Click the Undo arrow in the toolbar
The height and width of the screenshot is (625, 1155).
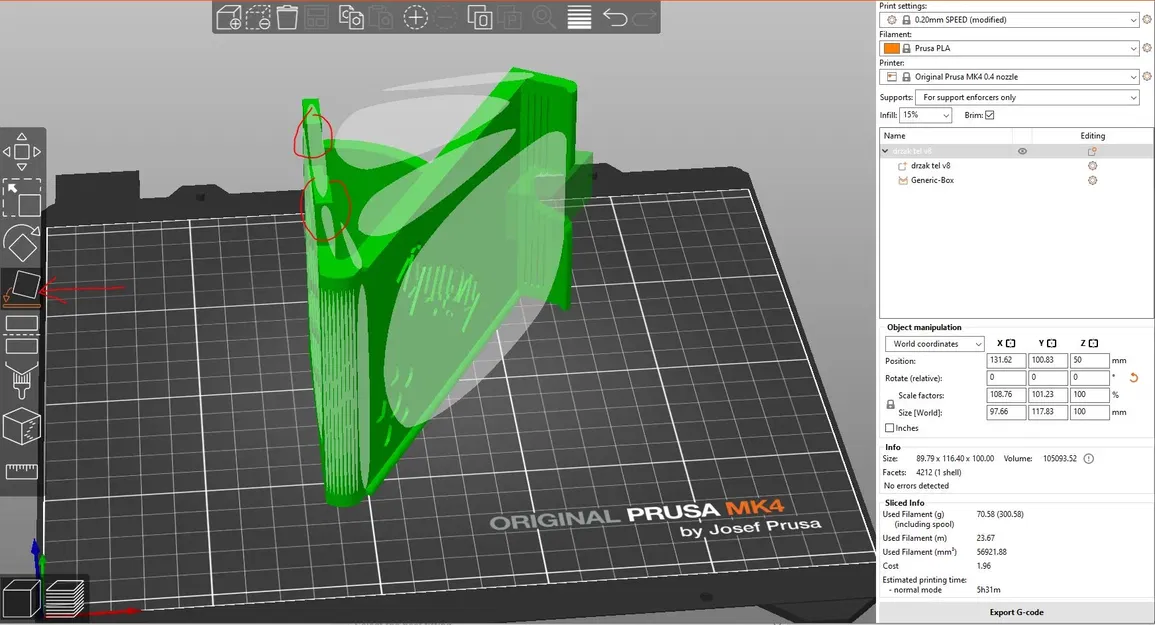click(614, 17)
